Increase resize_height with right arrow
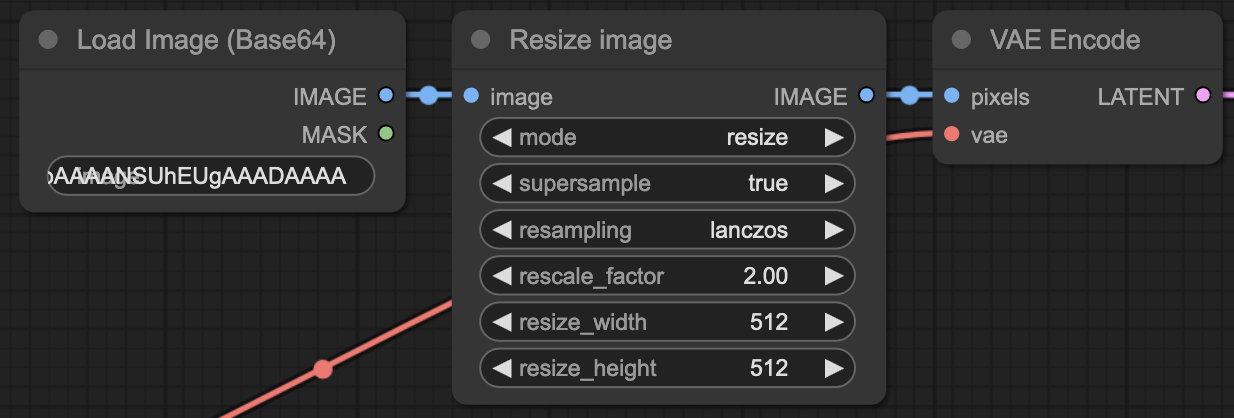The image size is (1234, 418). [x=833, y=368]
